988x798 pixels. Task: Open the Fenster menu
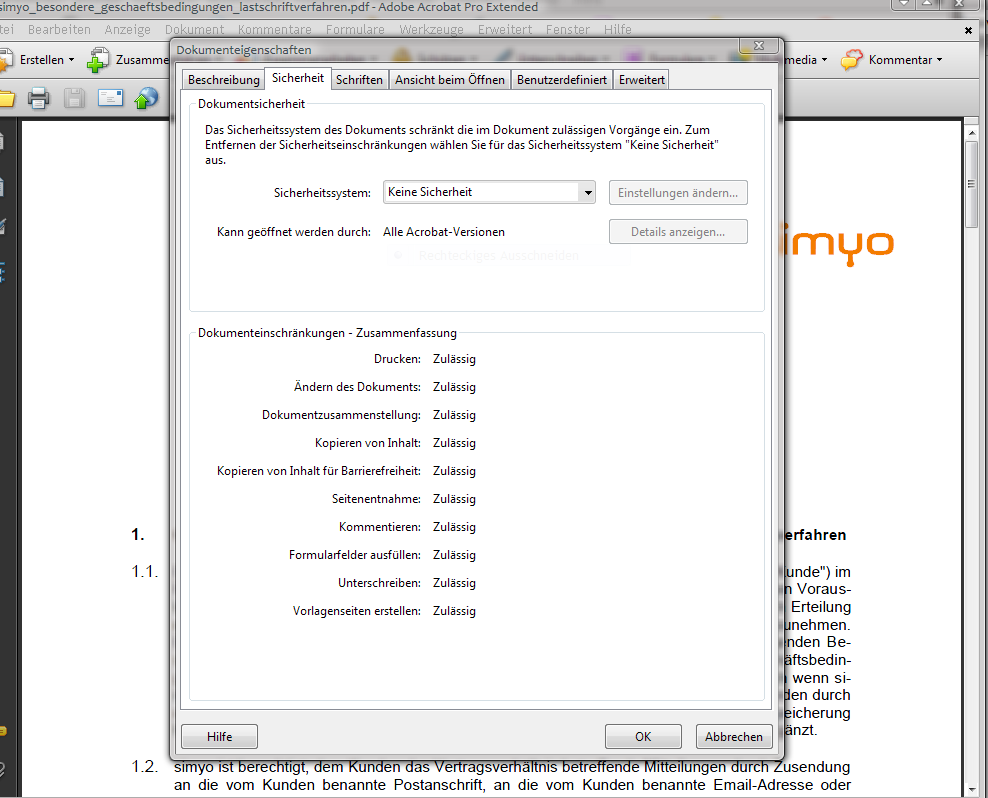pos(568,30)
